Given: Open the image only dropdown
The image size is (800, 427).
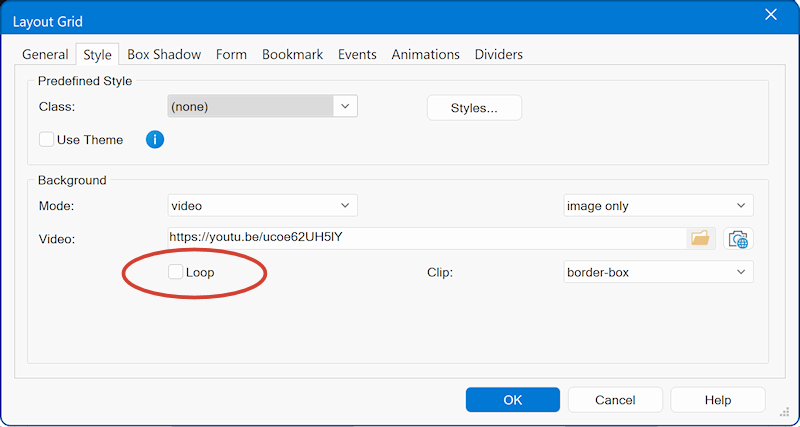Looking at the screenshot, I should [658, 206].
